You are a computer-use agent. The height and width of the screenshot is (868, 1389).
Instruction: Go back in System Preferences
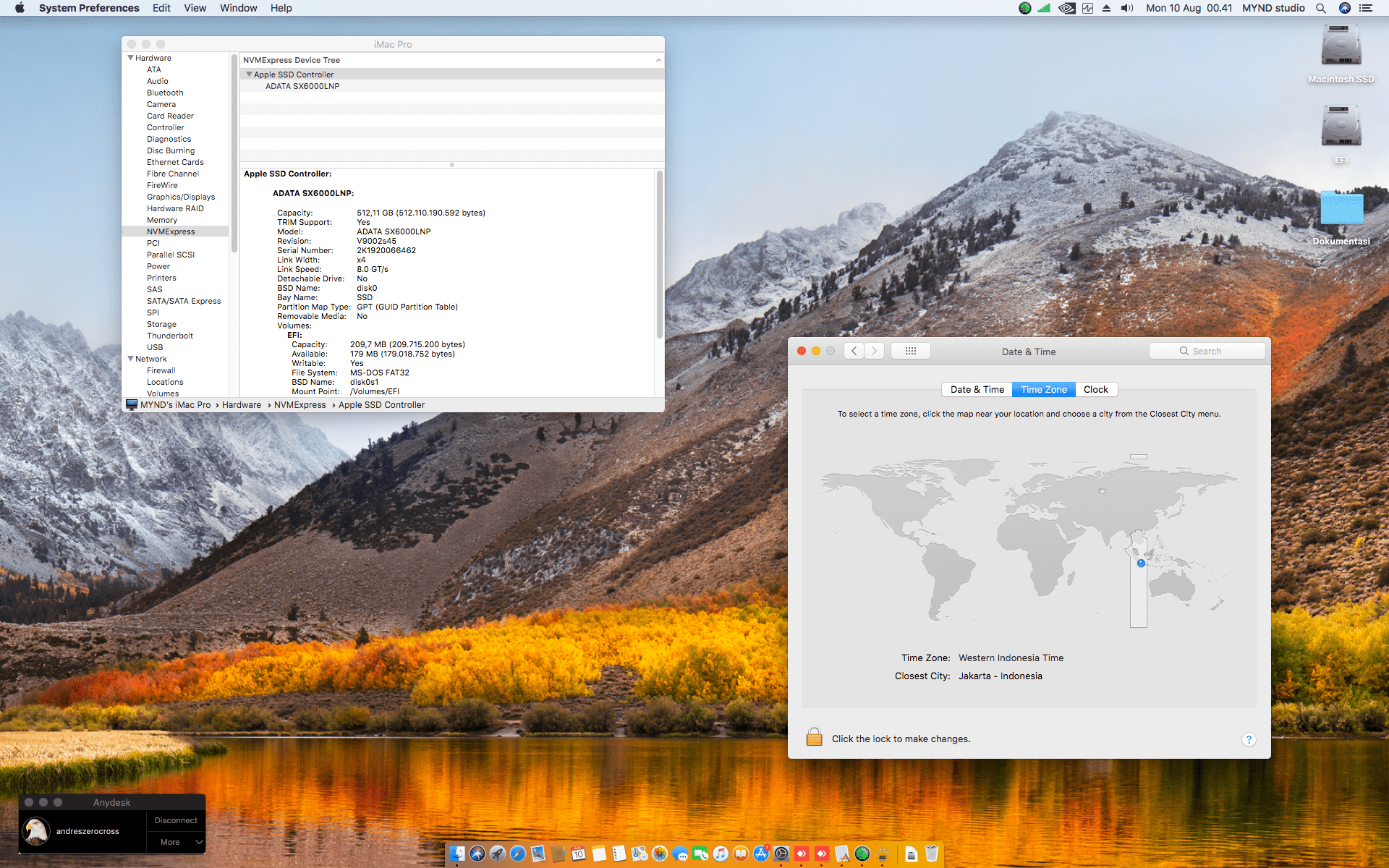pyautogui.click(x=854, y=351)
